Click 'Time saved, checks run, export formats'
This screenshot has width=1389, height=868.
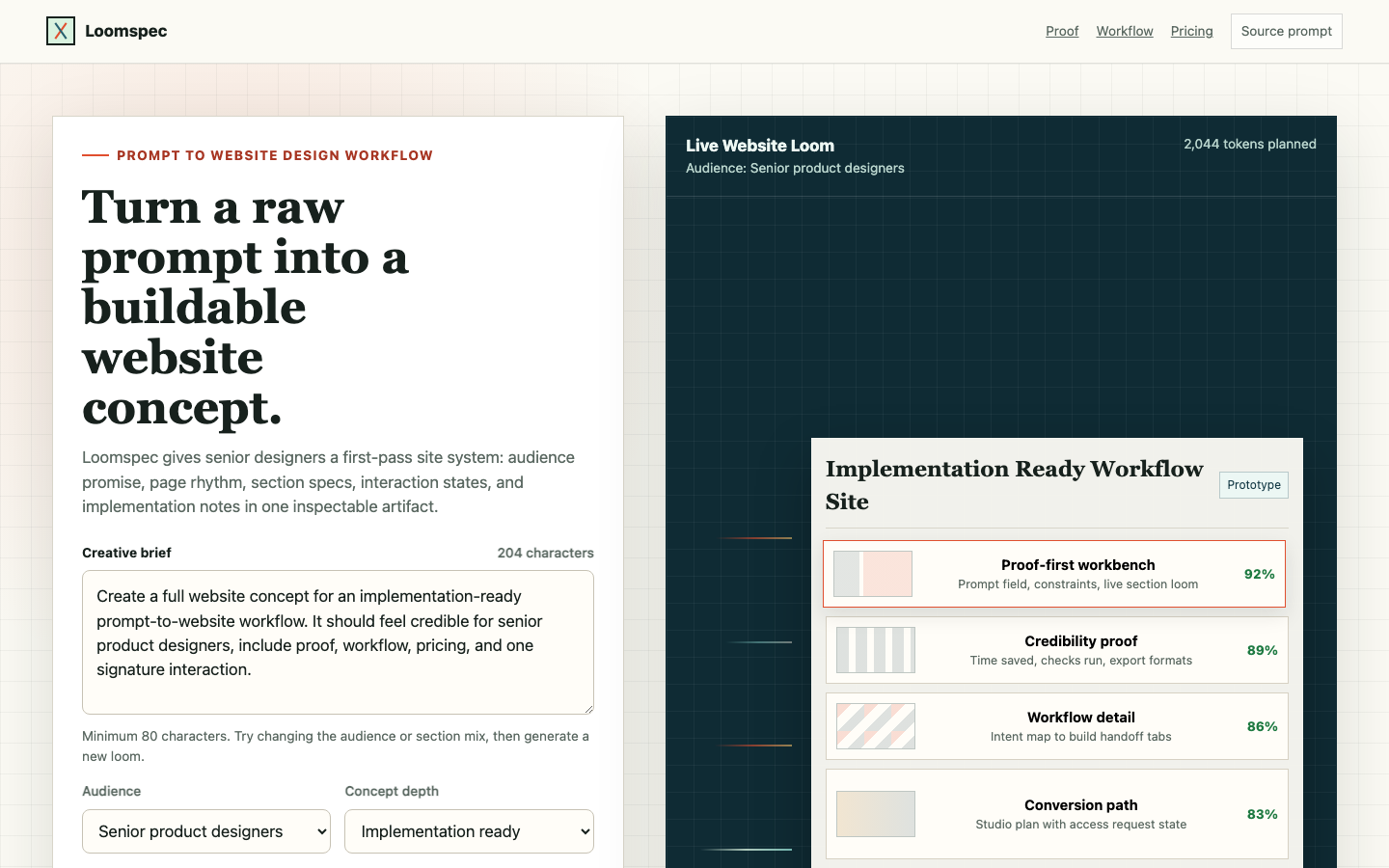point(1081,661)
